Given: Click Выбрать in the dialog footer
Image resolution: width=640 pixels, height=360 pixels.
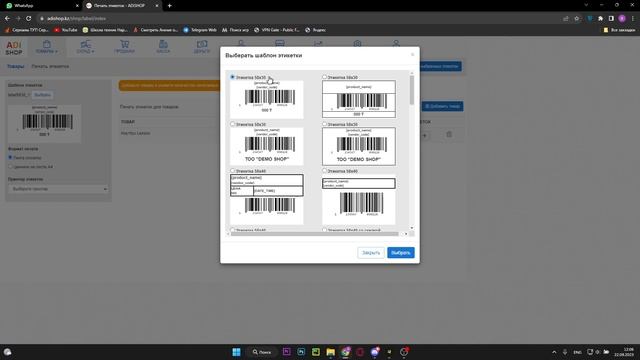Looking at the screenshot, I should coord(401,253).
